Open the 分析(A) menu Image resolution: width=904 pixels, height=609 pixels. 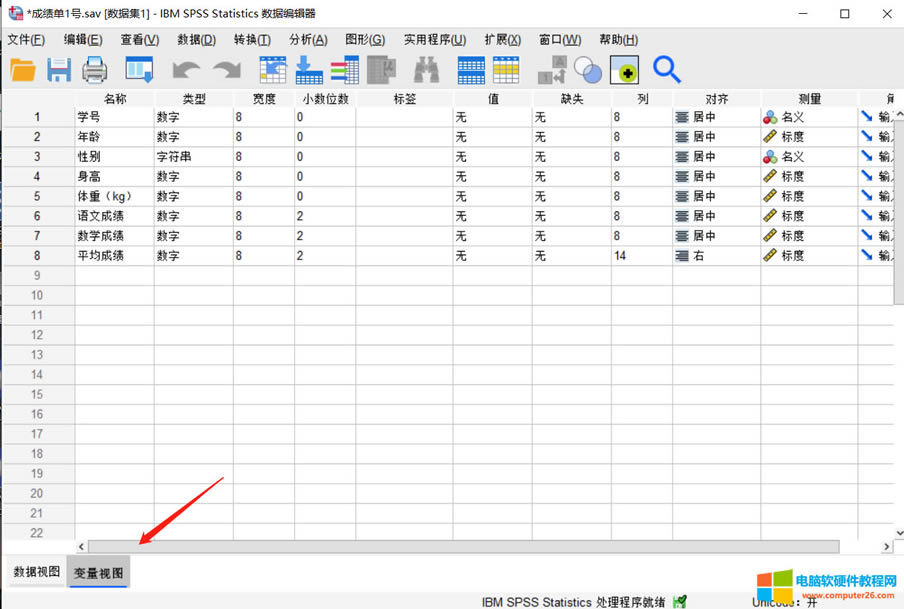click(x=308, y=40)
